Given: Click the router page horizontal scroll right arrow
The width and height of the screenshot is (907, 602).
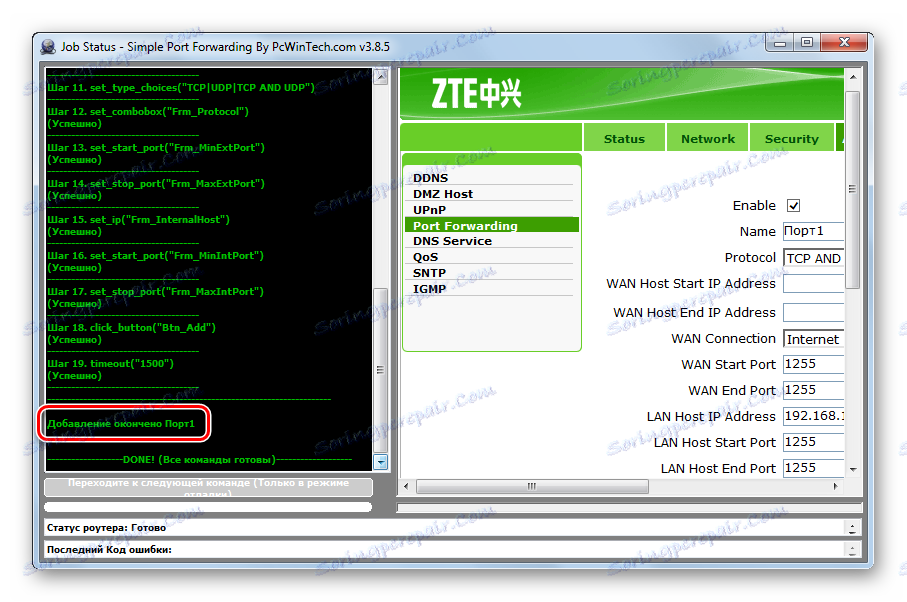Looking at the screenshot, I should (x=835, y=486).
